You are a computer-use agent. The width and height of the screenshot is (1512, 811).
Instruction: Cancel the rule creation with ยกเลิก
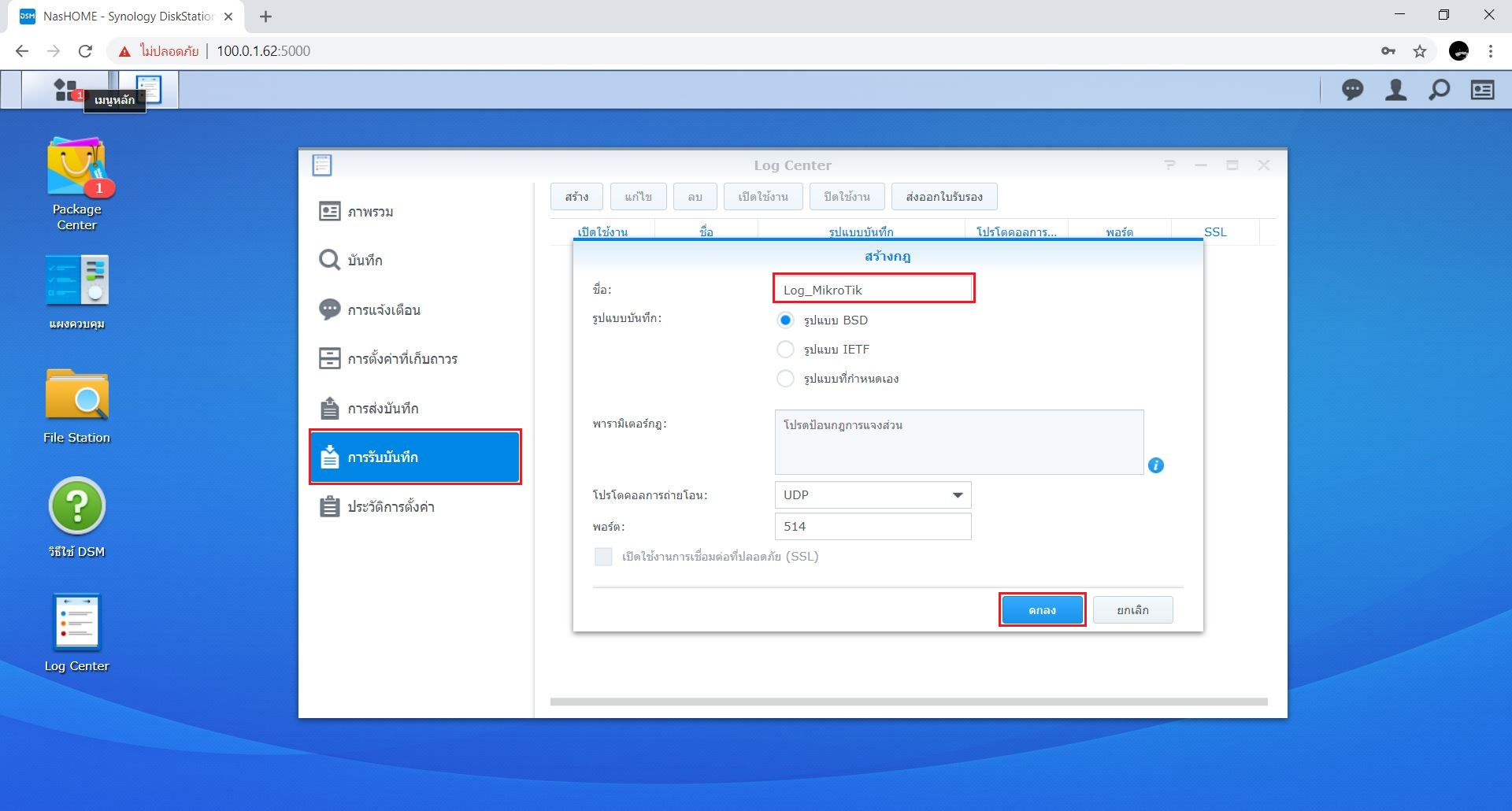click(x=1132, y=609)
